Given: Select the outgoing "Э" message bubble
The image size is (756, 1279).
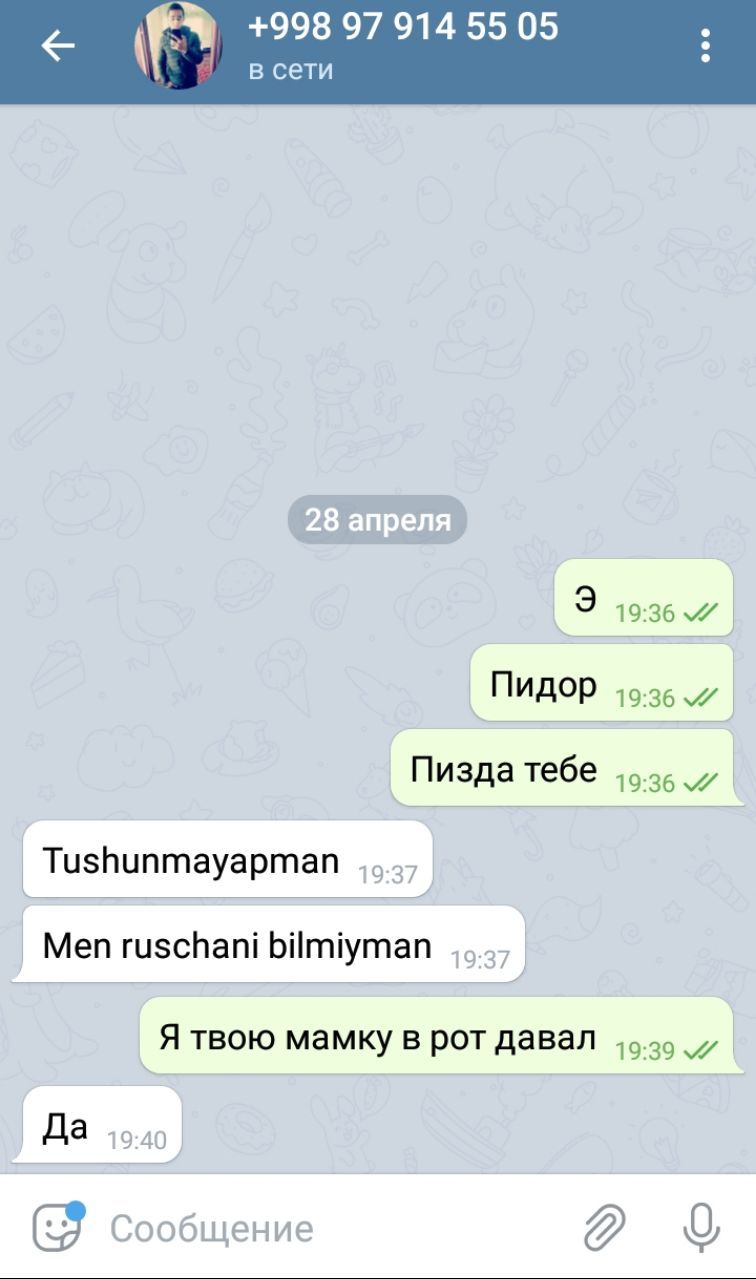Looking at the screenshot, I should [x=643, y=598].
